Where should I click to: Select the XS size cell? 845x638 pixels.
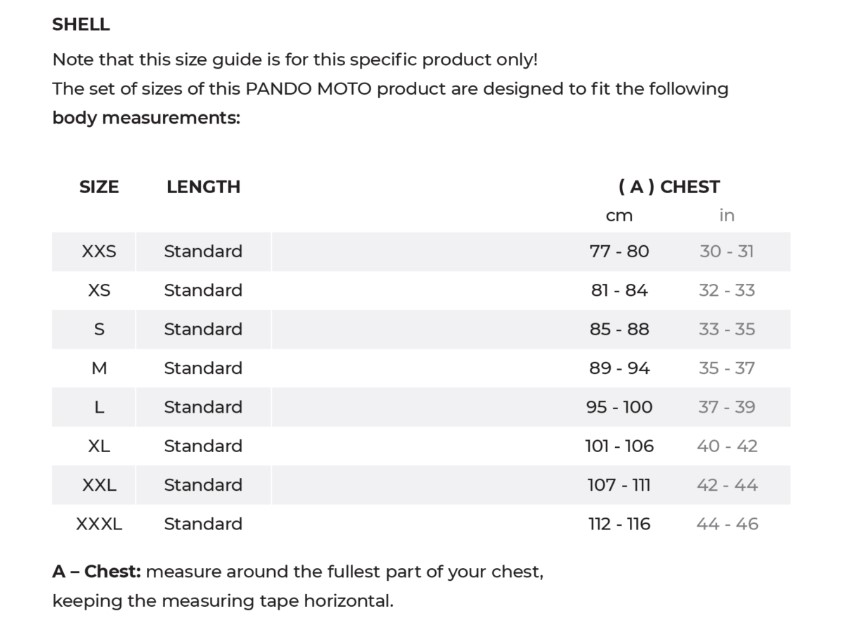click(x=99, y=290)
